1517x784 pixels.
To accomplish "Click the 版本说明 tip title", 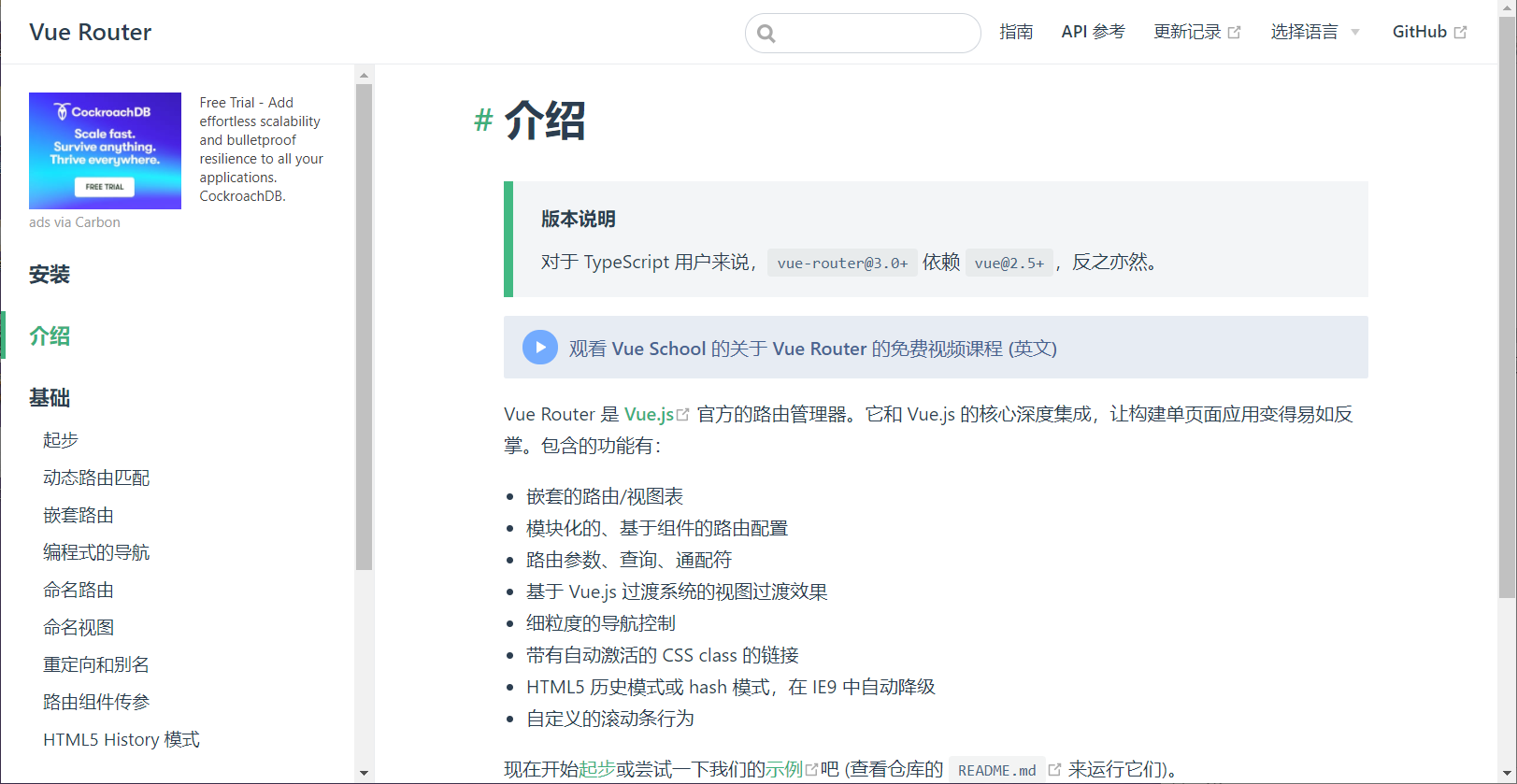I will coord(578,219).
